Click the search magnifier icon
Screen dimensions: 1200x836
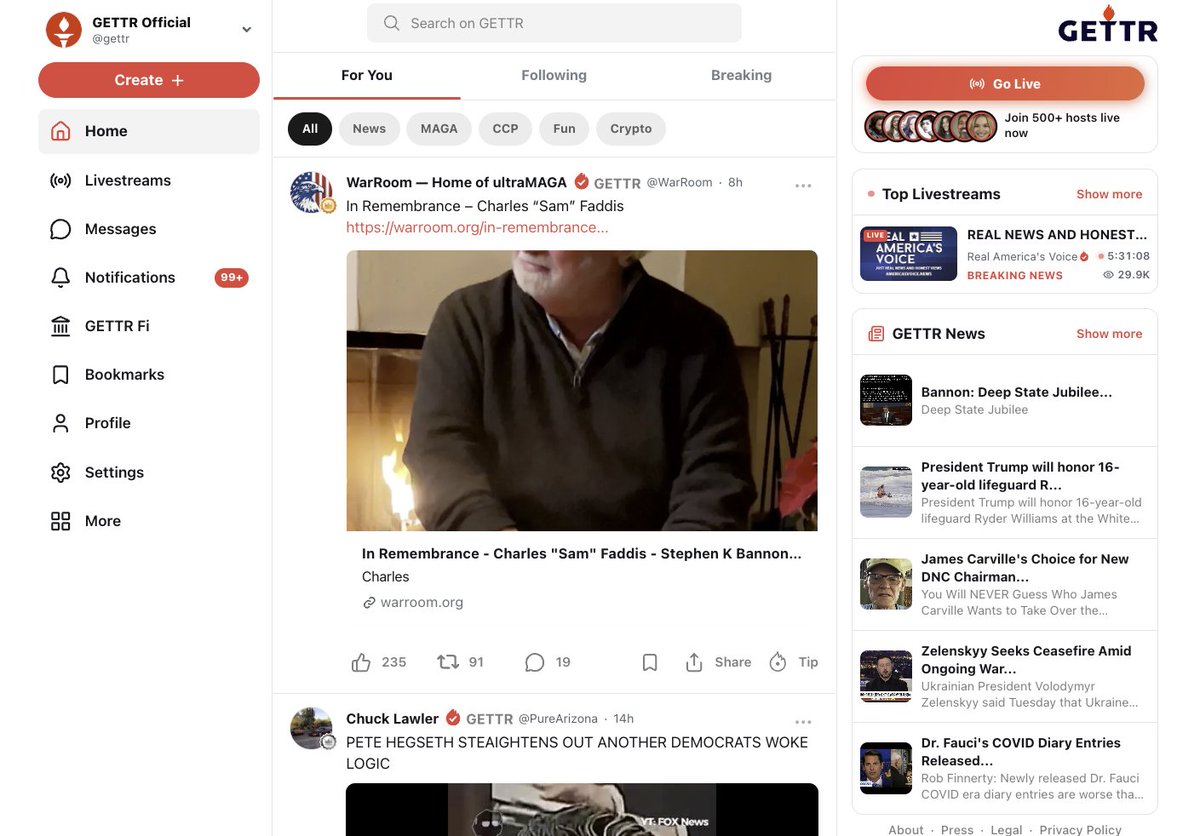point(392,23)
